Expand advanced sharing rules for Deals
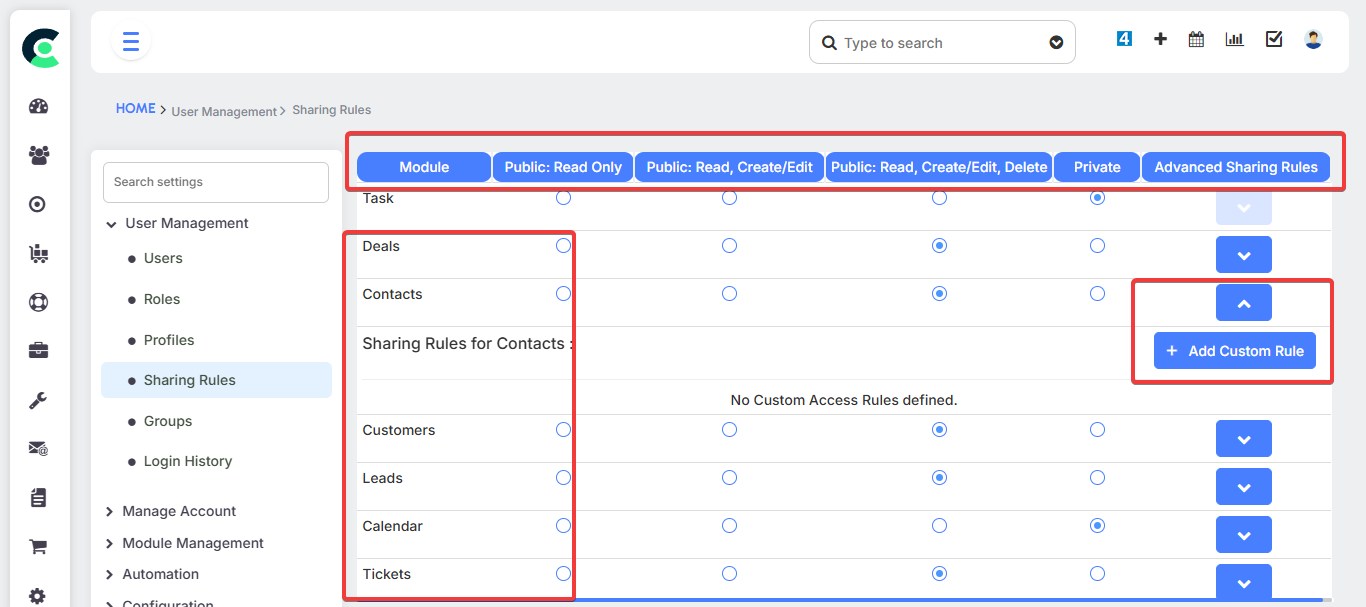The height and width of the screenshot is (607, 1366). pos(1243,255)
